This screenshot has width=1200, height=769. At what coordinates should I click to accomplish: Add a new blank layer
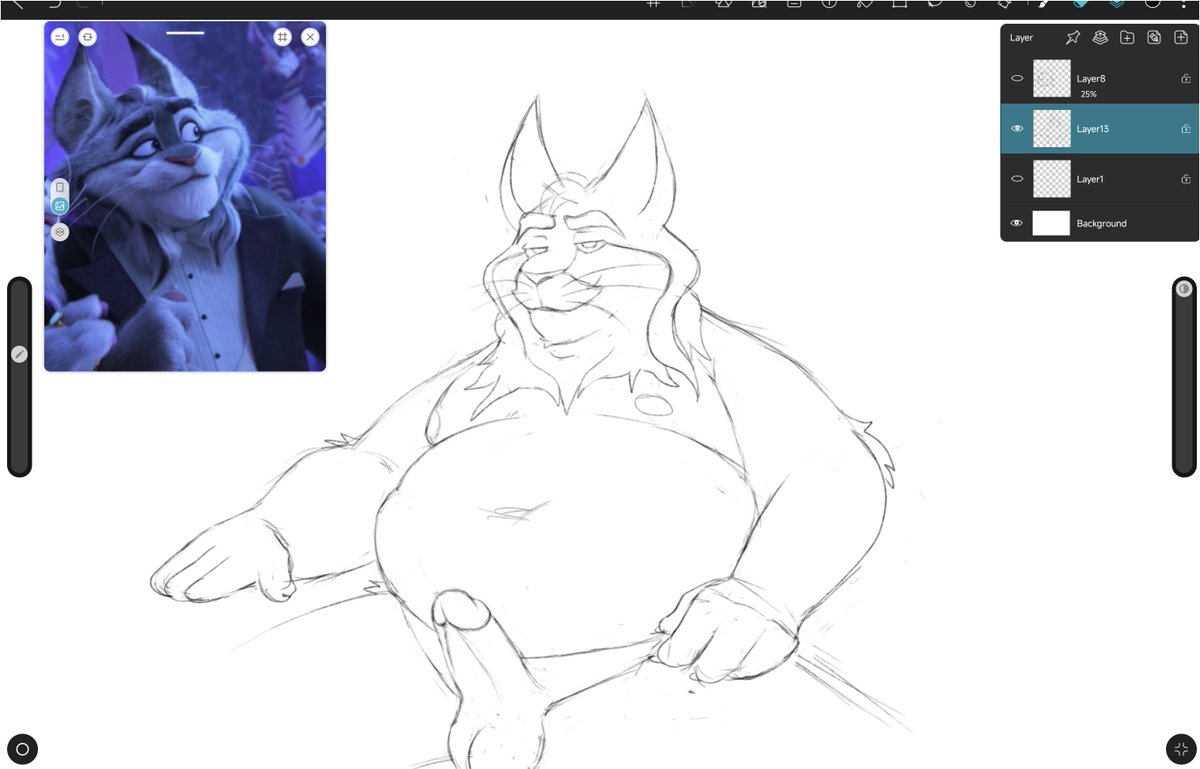coord(1181,38)
